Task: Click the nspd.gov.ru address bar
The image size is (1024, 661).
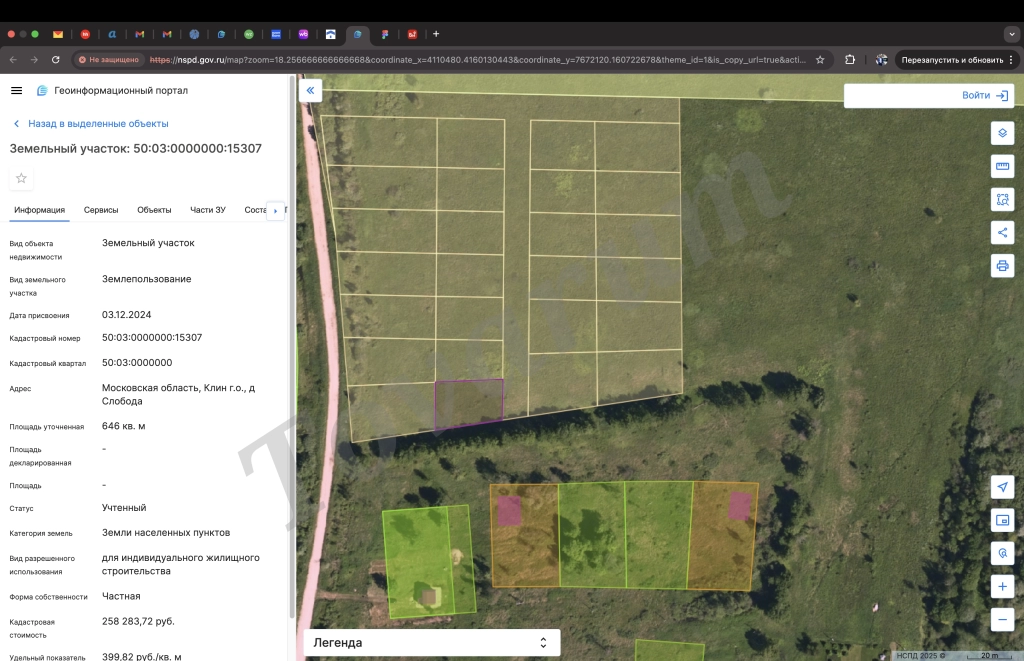Action: point(477,59)
